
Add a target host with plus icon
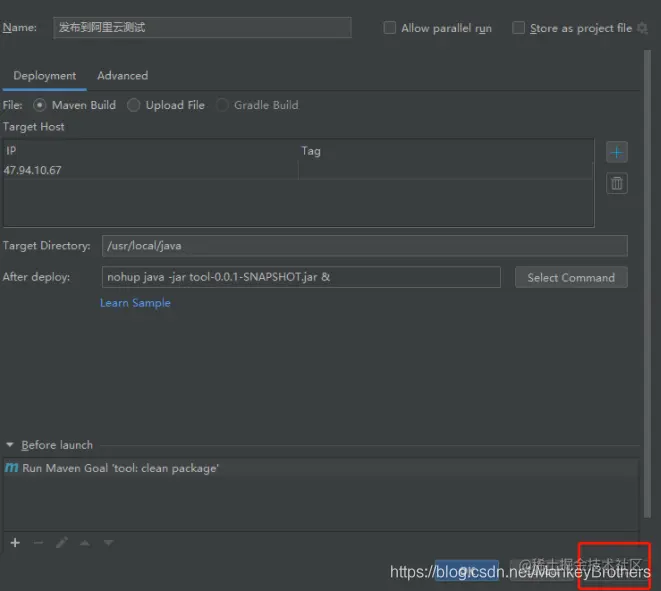616,152
